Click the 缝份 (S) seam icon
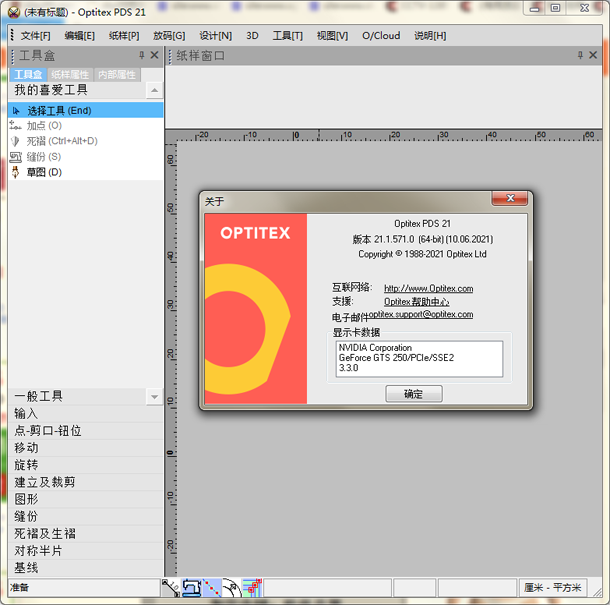The height and width of the screenshot is (605, 610). pyautogui.click(x=15, y=157)
